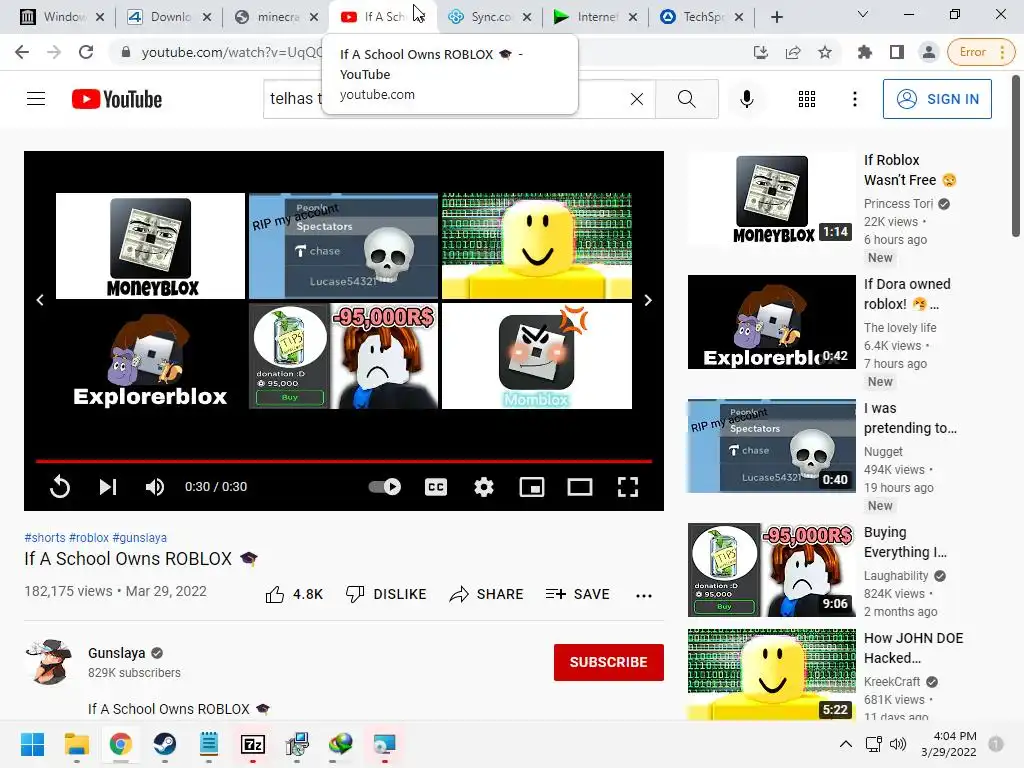Open the Explorerblox end-screen thumbnail in player
The image size is (1024, 768).
pyautogui.click(x=150, y=356)
